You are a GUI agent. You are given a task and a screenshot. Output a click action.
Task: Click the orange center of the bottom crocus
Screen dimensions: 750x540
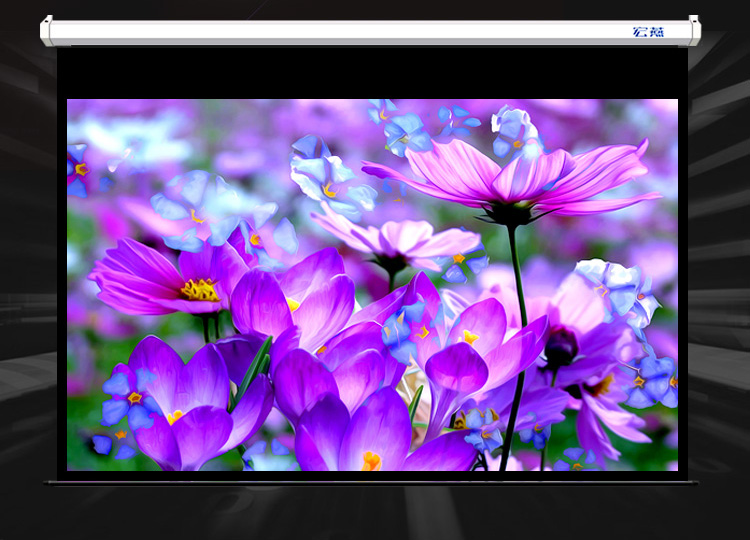tap(371, 461)
